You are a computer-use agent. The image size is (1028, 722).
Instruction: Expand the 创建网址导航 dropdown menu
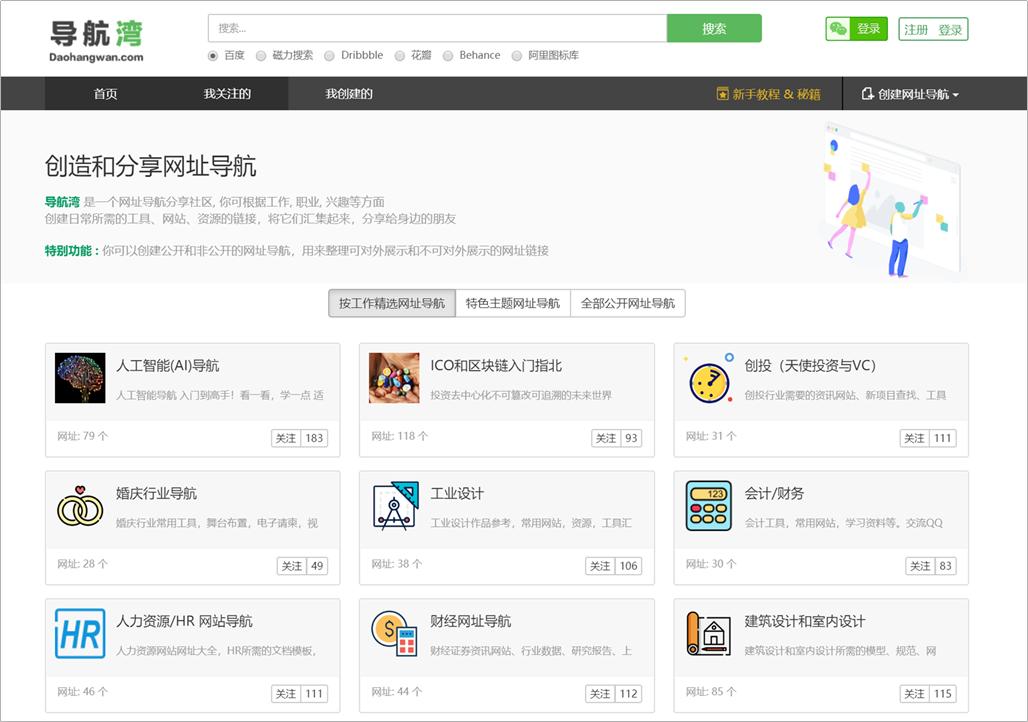click(x=910, y=94)
